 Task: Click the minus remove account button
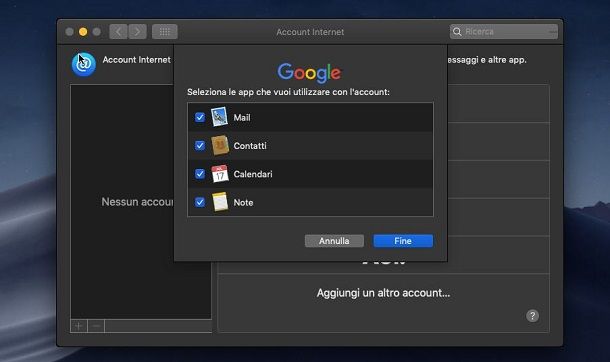(x=96, y=326)
